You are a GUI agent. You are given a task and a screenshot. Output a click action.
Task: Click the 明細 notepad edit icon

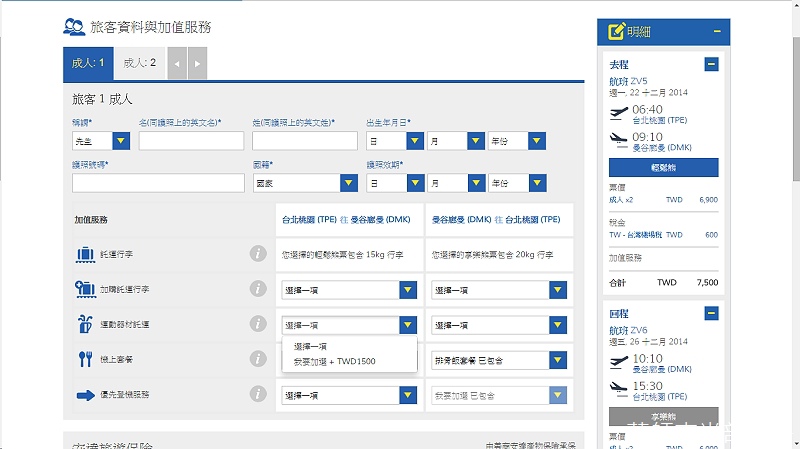point(616,31)
